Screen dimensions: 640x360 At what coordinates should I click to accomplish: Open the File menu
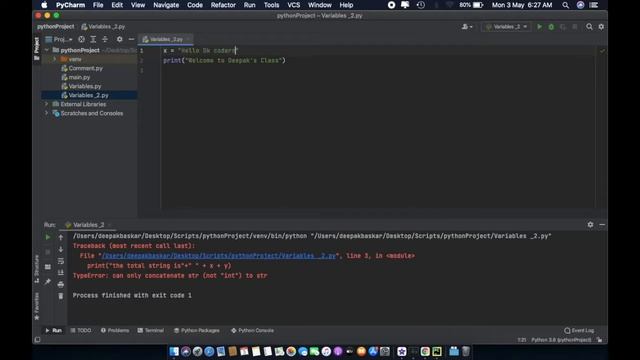(98, 5)
